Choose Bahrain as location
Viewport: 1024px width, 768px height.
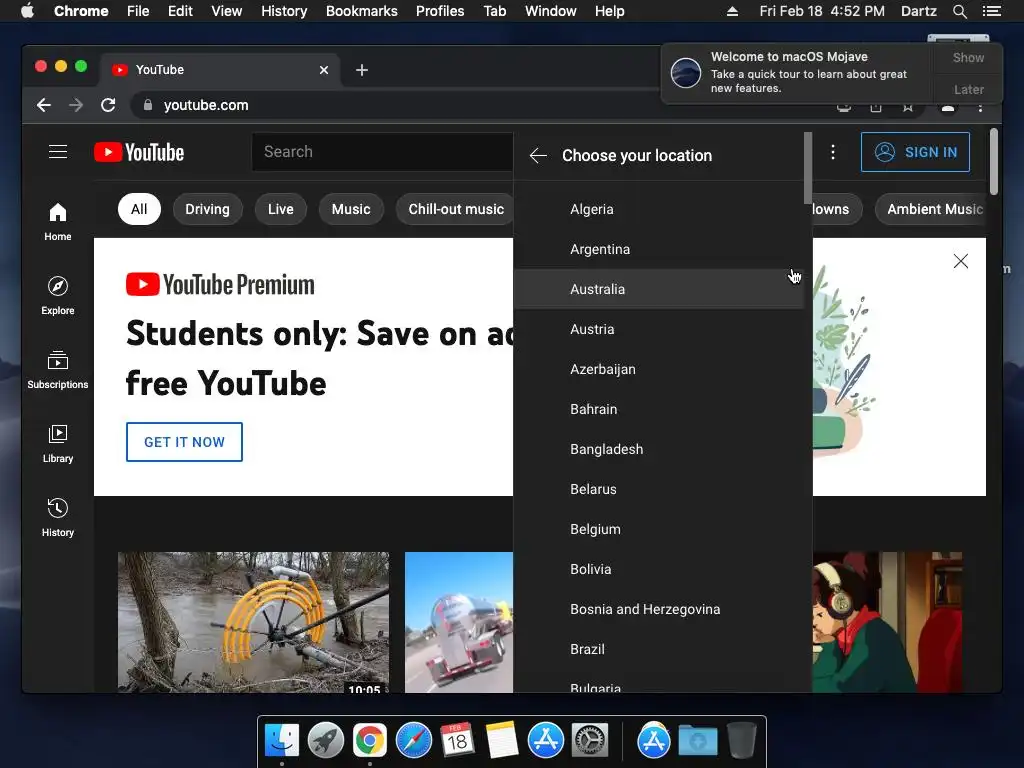[659, 409]
